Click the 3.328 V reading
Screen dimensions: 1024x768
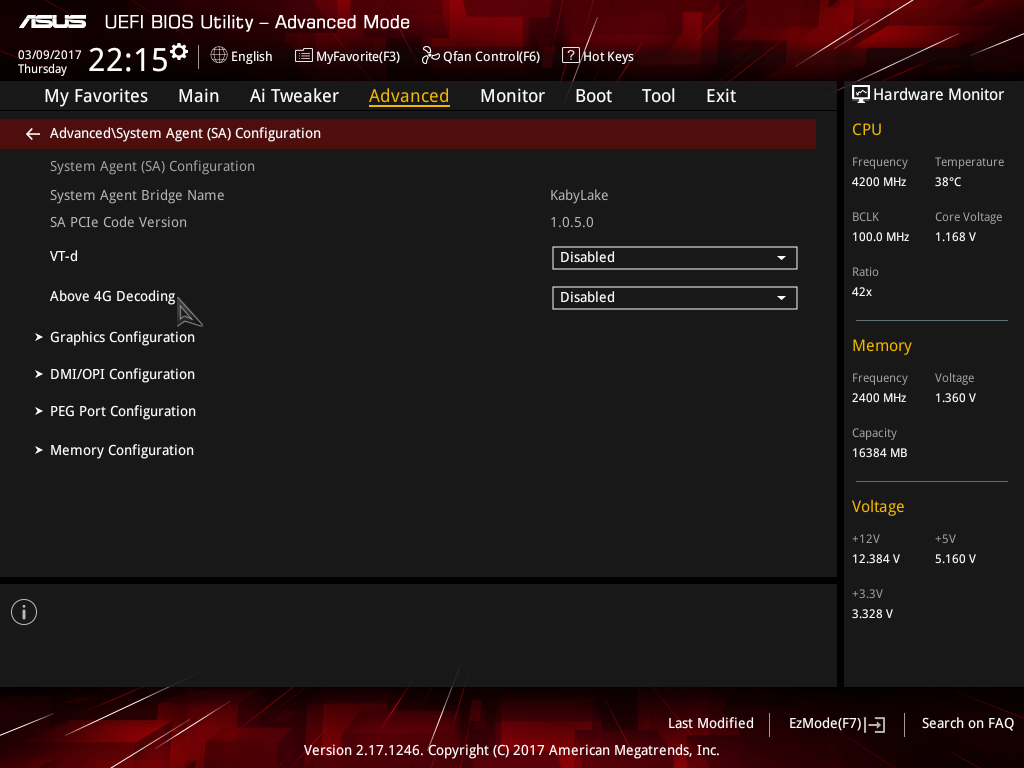point(872,614)
